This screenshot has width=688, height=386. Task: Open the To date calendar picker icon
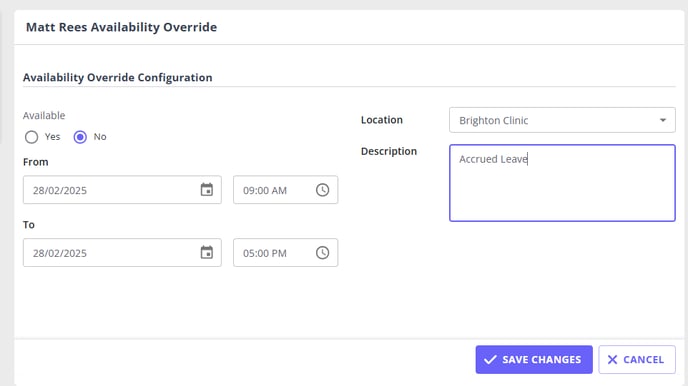tap(207, 252)
